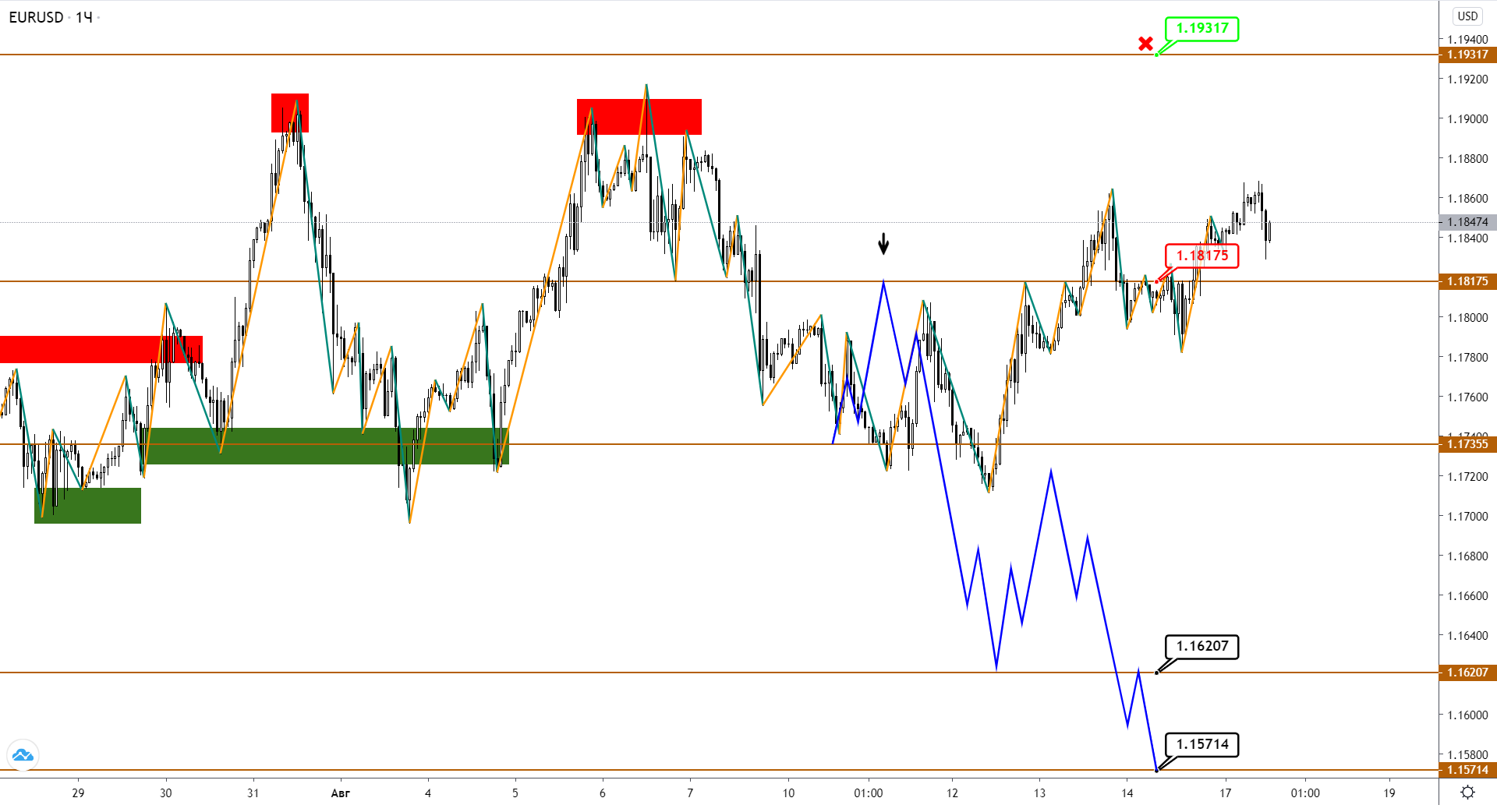Click the 1.17000 price scale tick
Viewport: 1497px width, 812px height.
pyautogui.click(x=1467, y=517)
